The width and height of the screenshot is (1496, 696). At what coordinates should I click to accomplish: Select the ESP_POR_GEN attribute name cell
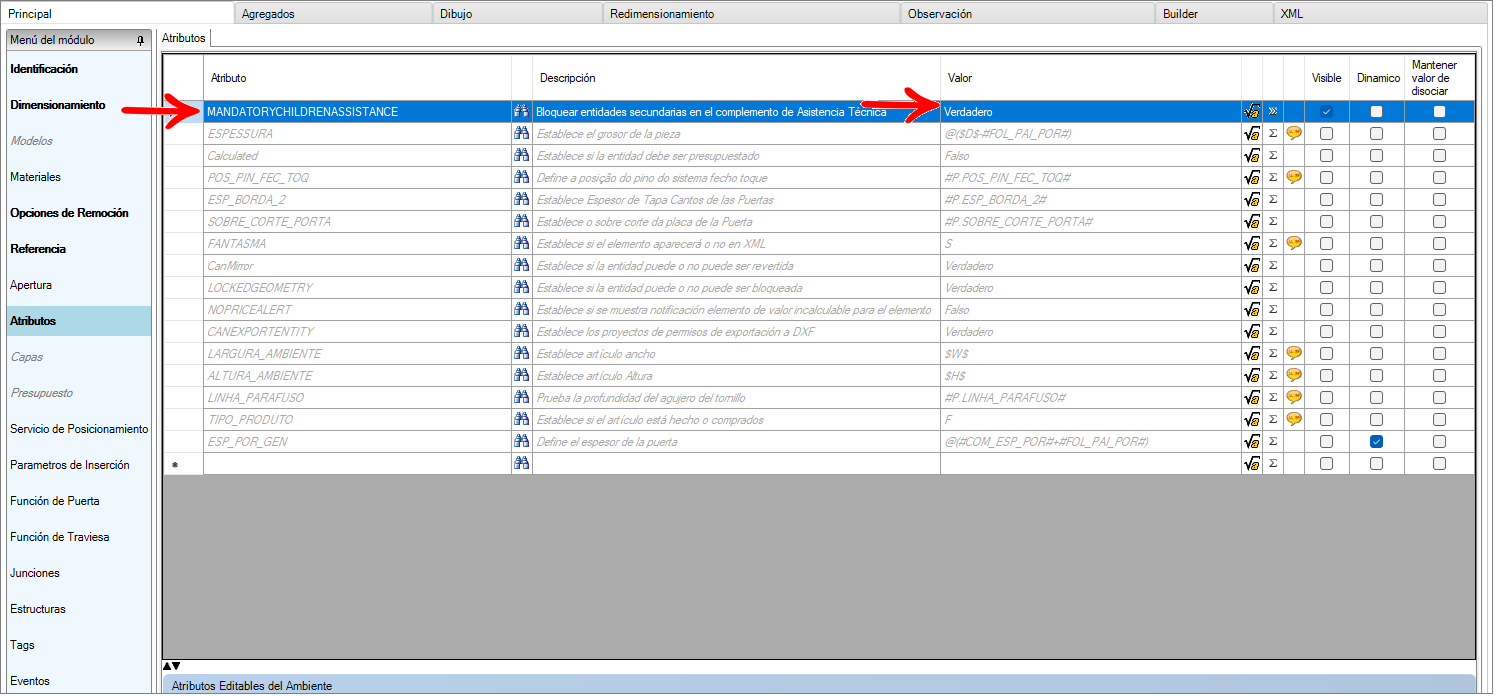[356, 442]
